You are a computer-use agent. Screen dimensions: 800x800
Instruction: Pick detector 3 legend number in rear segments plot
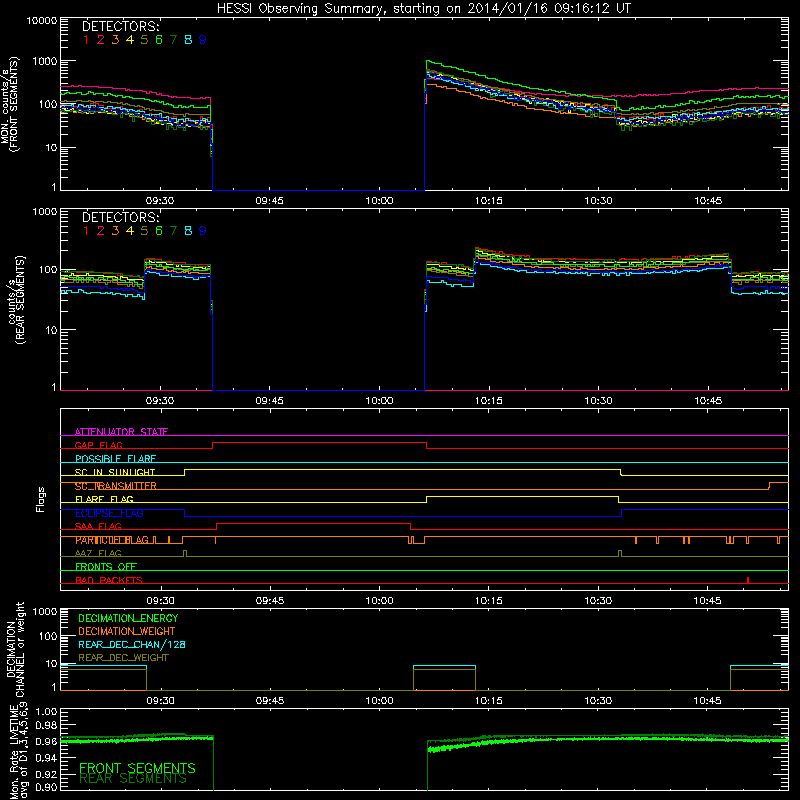coord(115,231)
